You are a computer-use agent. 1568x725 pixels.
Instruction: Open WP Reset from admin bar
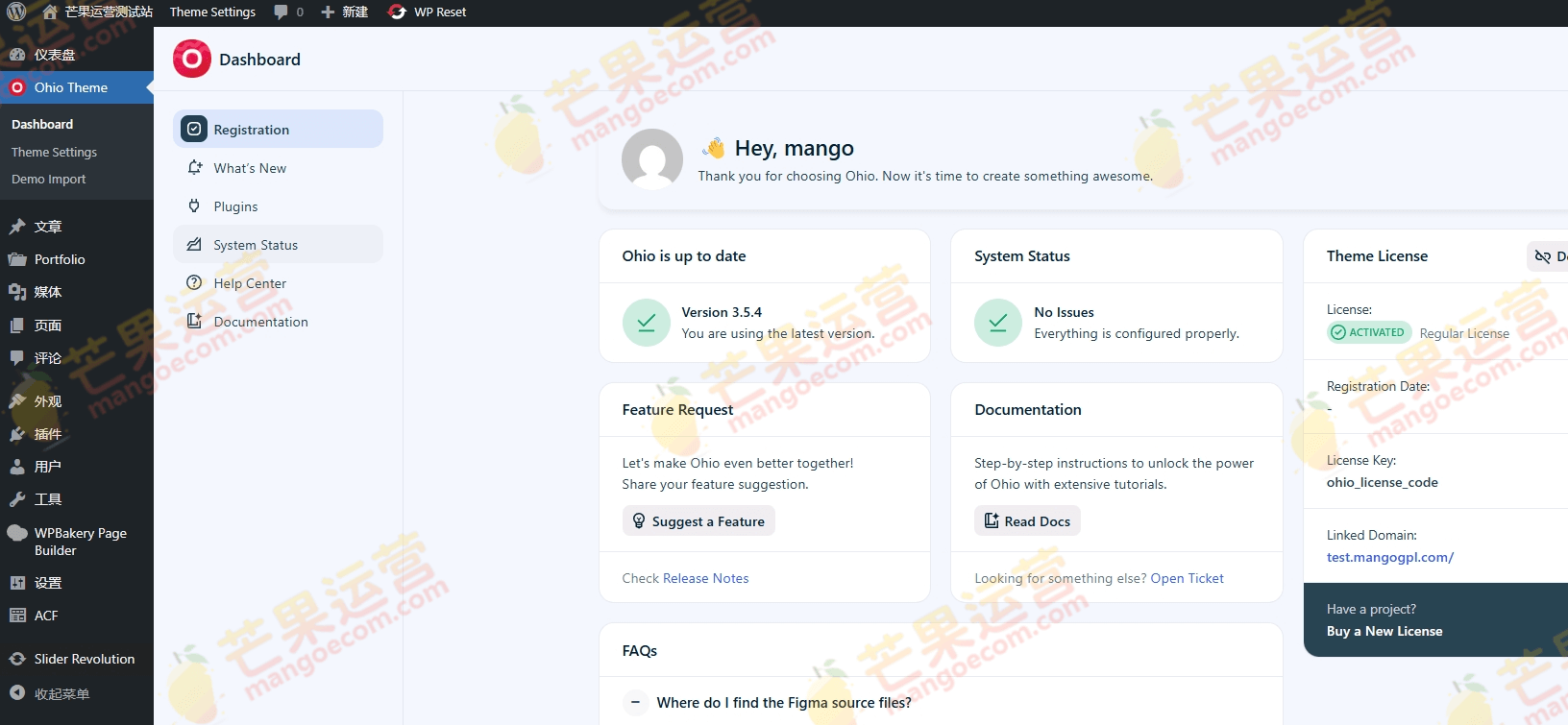(428, 12)
